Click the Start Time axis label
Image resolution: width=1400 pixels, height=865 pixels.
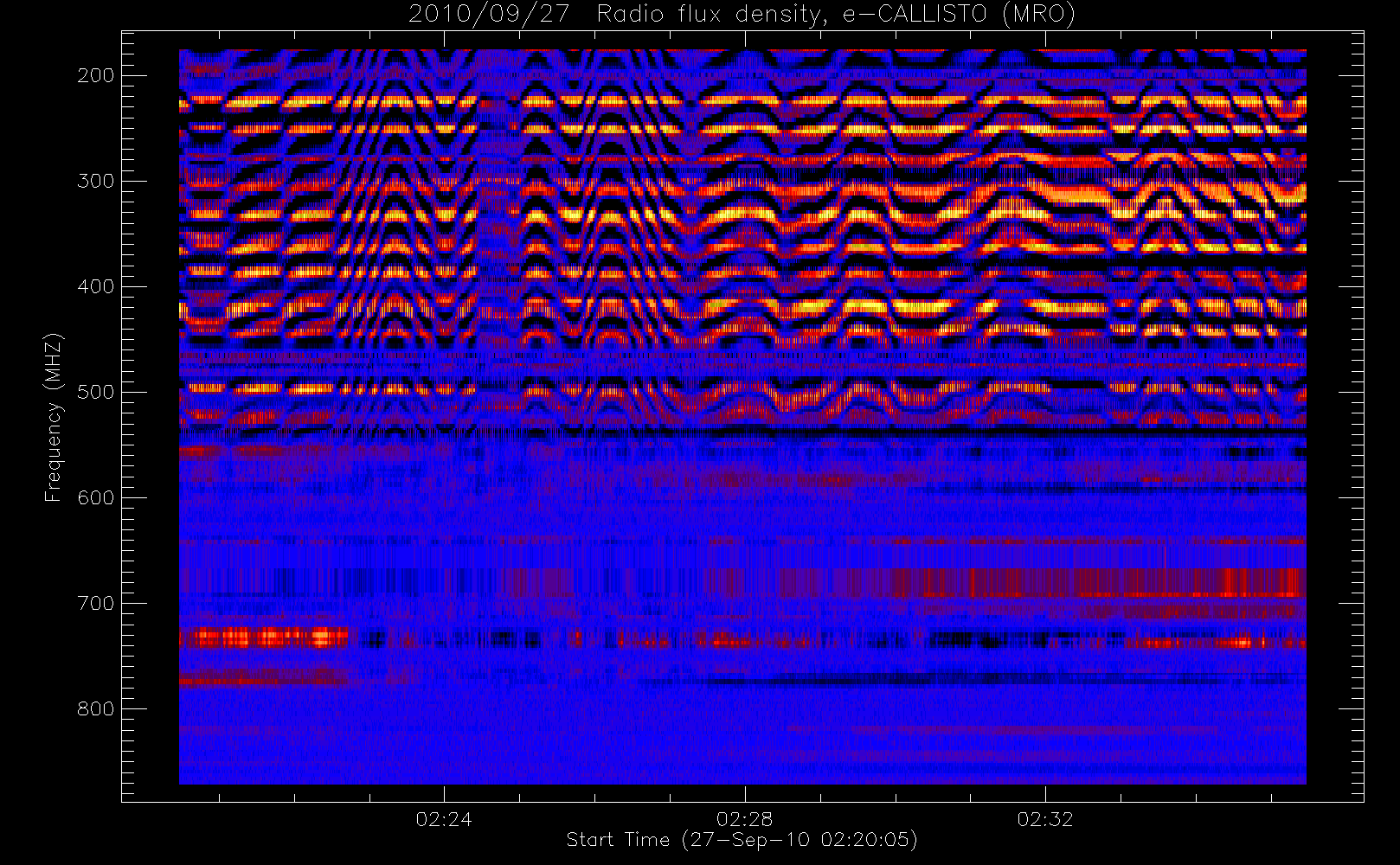pyautogui.click(x=742, y=840)
